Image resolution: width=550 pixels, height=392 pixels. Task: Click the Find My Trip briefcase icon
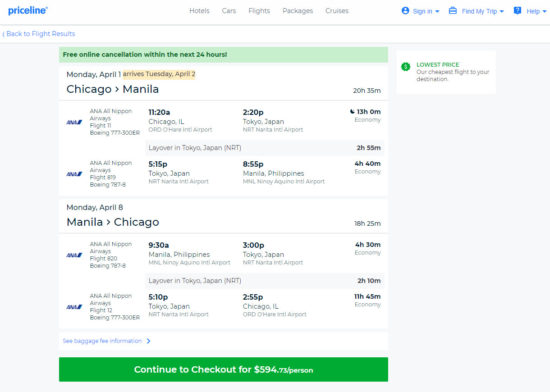(x=452, y=11)
